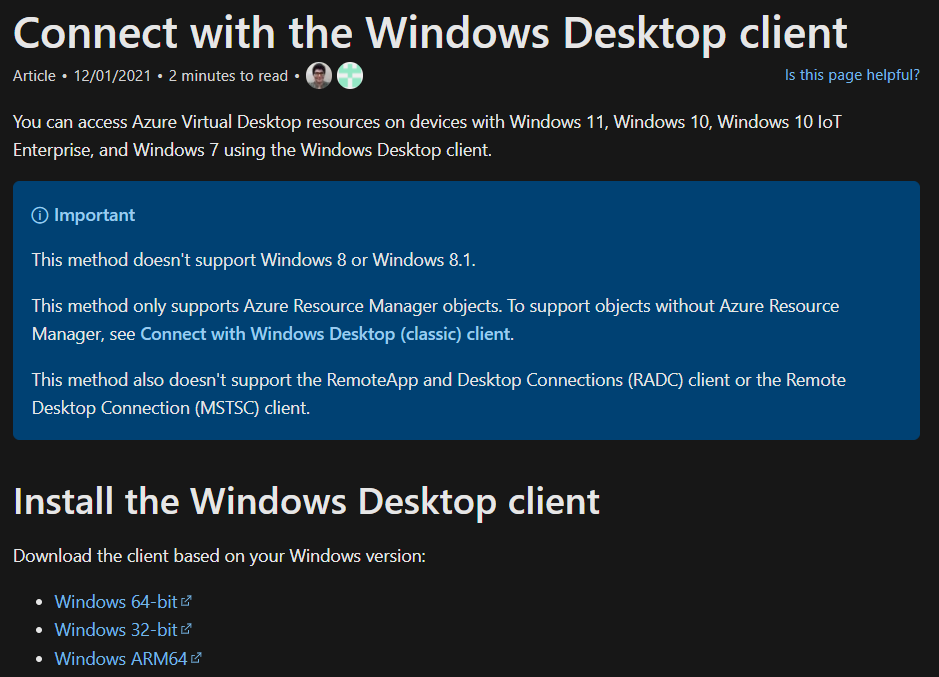Open the green cross contributor avatar
The width and height of the screenshot is (939, 677).
pyautogui.click(x=350, y=76)
